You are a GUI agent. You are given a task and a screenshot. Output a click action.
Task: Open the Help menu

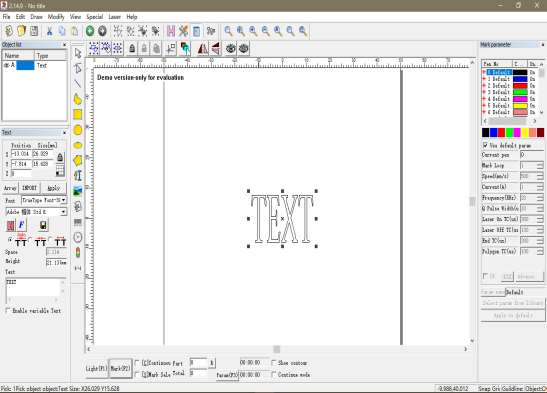132,17
